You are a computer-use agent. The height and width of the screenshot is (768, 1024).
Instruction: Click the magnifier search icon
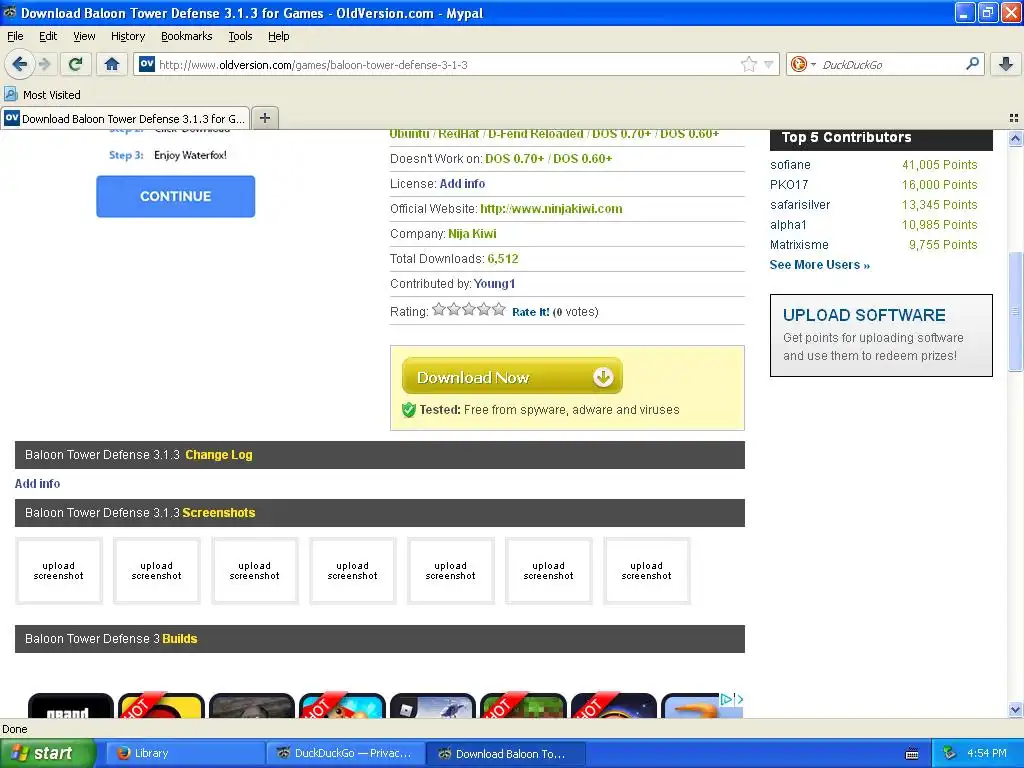pyautogui.click(x=972, y=64)
